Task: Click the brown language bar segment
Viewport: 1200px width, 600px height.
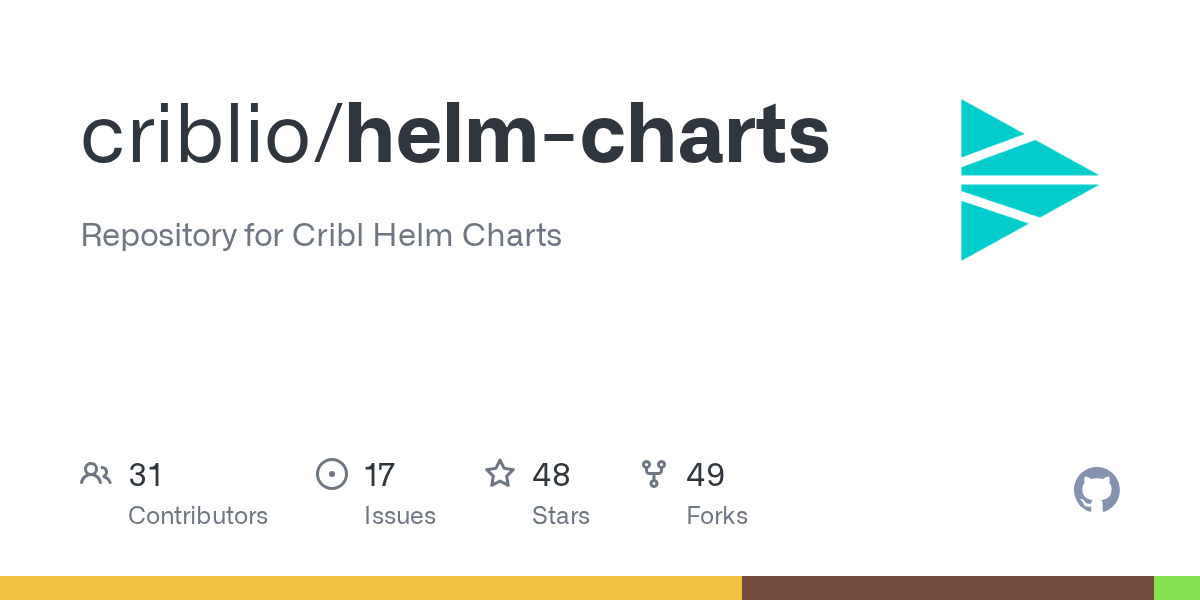Action: click(947, 588)
